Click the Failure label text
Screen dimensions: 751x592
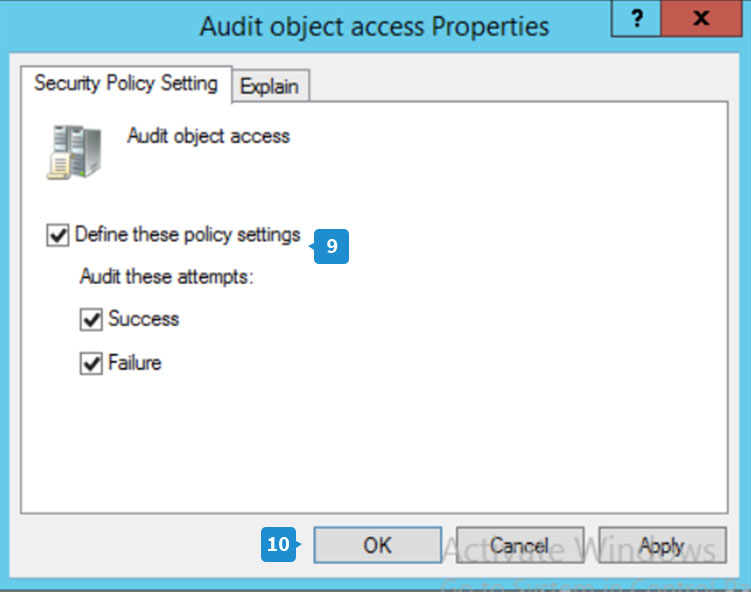(135, 364)
